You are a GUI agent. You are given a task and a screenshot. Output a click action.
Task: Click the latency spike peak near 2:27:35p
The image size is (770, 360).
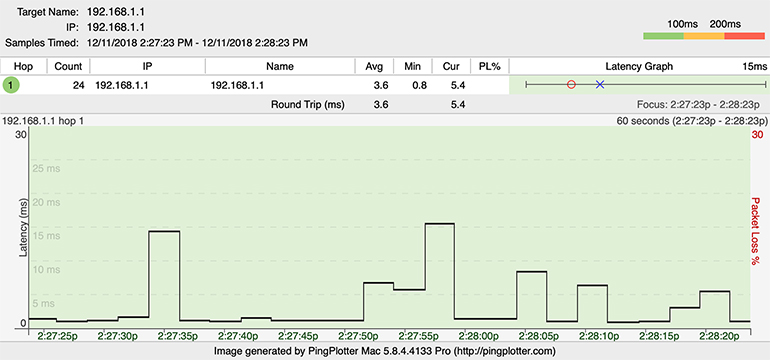click(x=164, y=231)
